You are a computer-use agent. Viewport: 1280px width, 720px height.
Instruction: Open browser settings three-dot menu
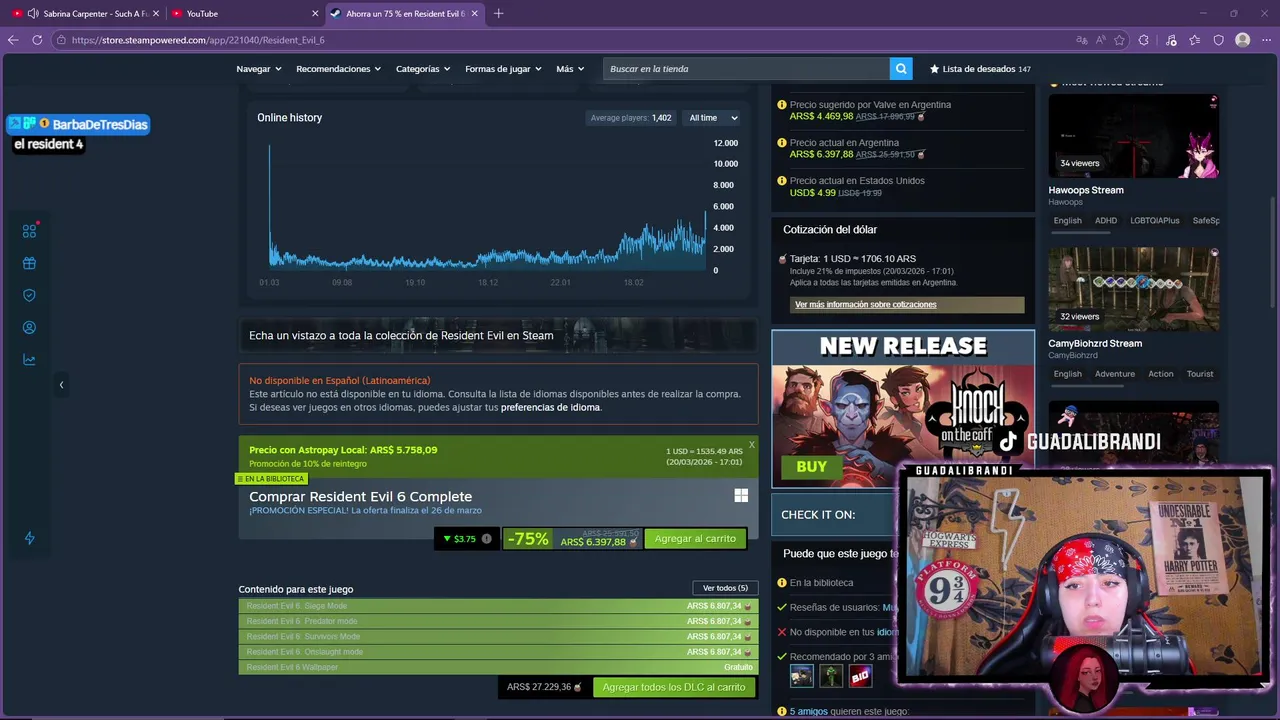(x=1266, y=40)
